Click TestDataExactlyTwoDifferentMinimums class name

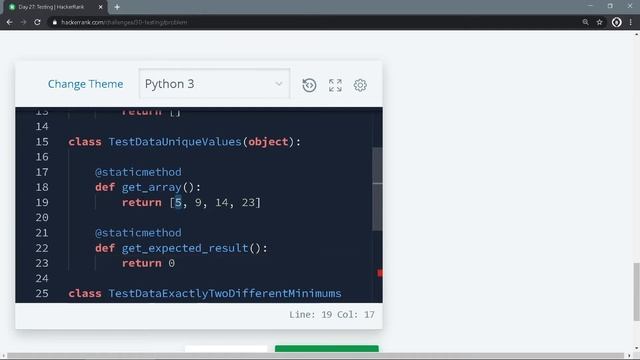(x=224, y=293)
